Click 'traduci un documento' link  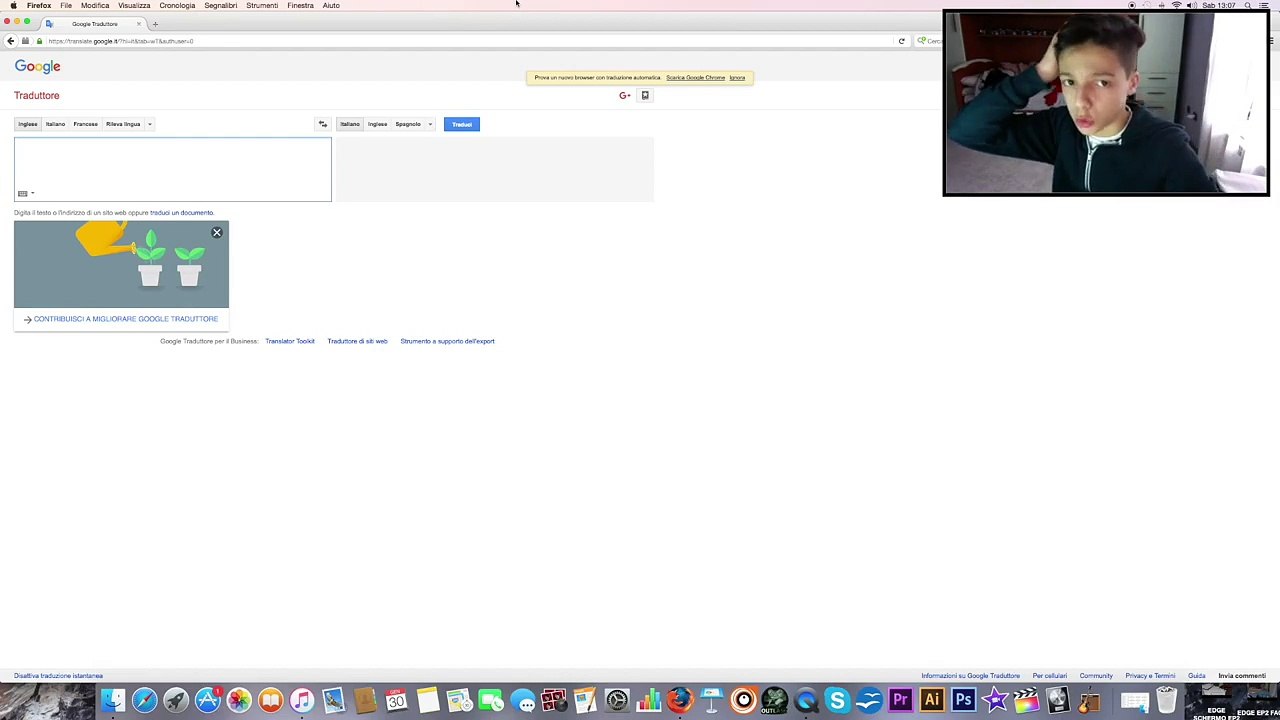tap(182, 213)
